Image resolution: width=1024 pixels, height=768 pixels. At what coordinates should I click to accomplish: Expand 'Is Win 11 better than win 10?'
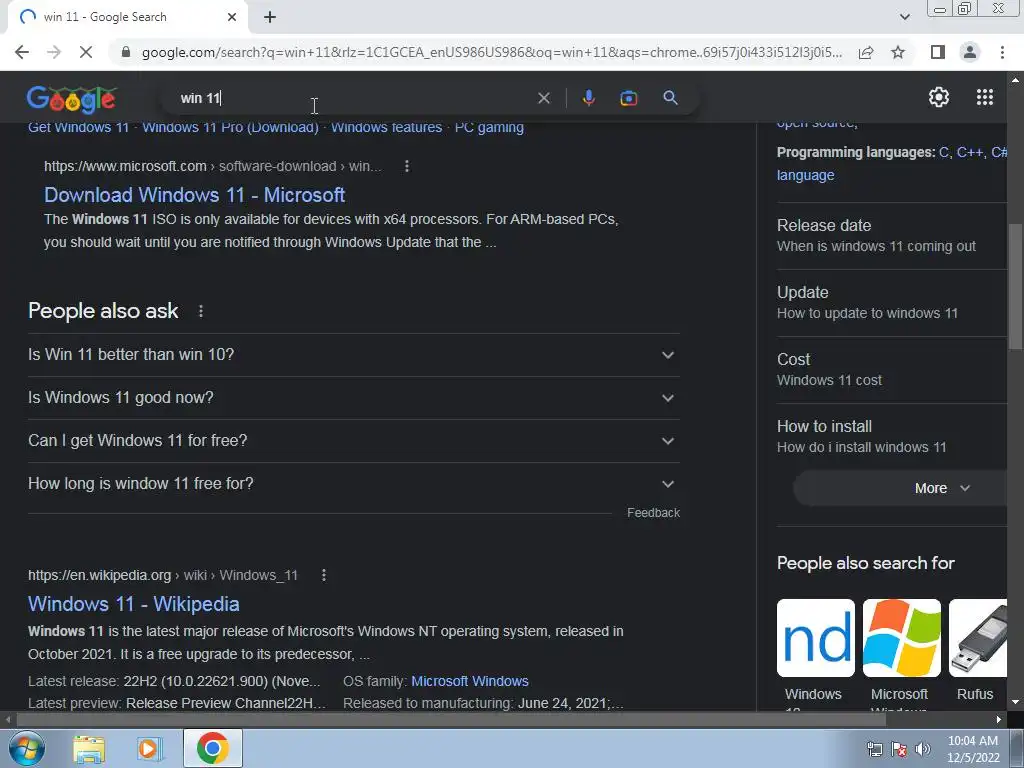(354, 355)
